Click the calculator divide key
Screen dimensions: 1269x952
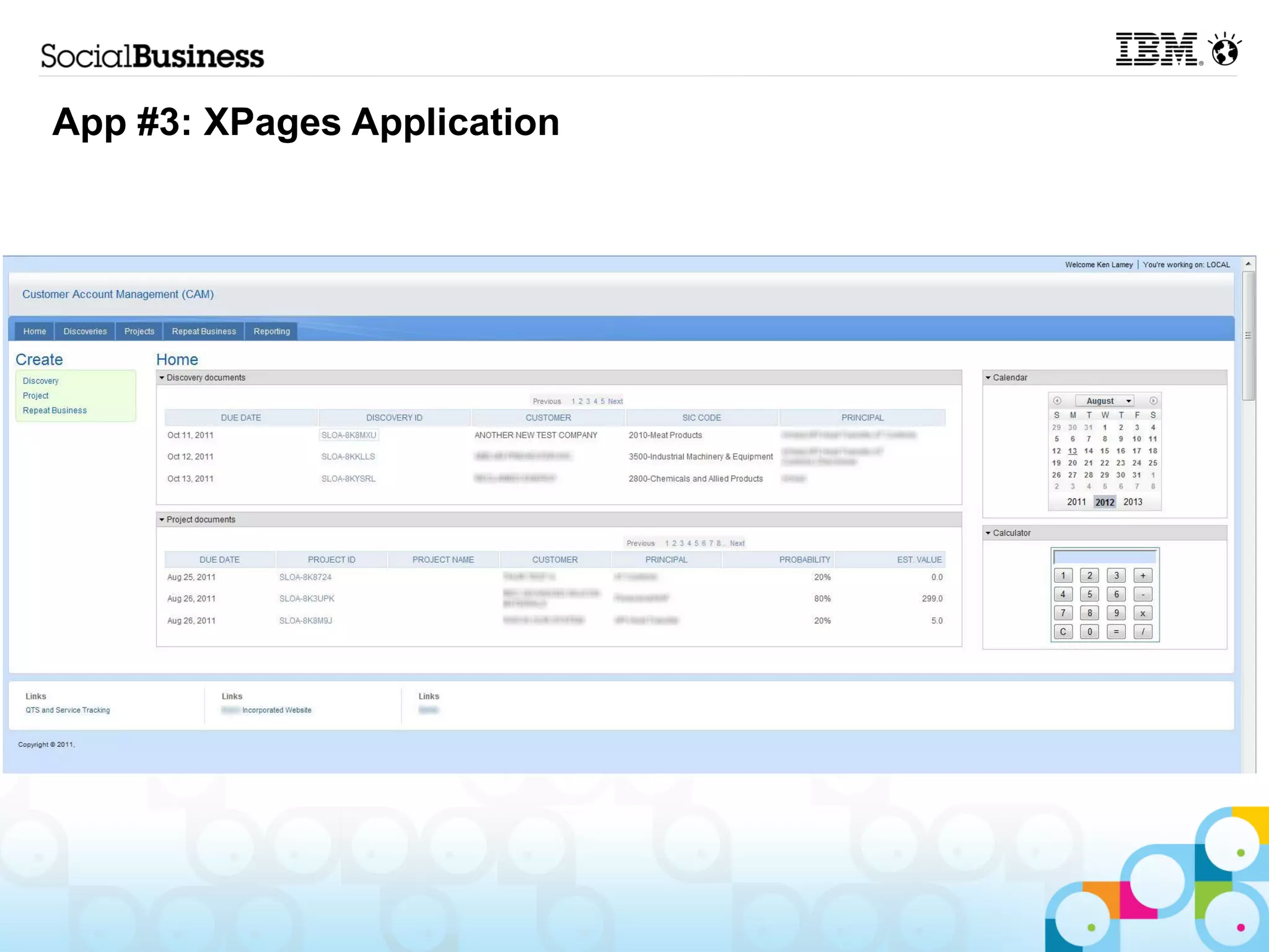point(1143,632)
